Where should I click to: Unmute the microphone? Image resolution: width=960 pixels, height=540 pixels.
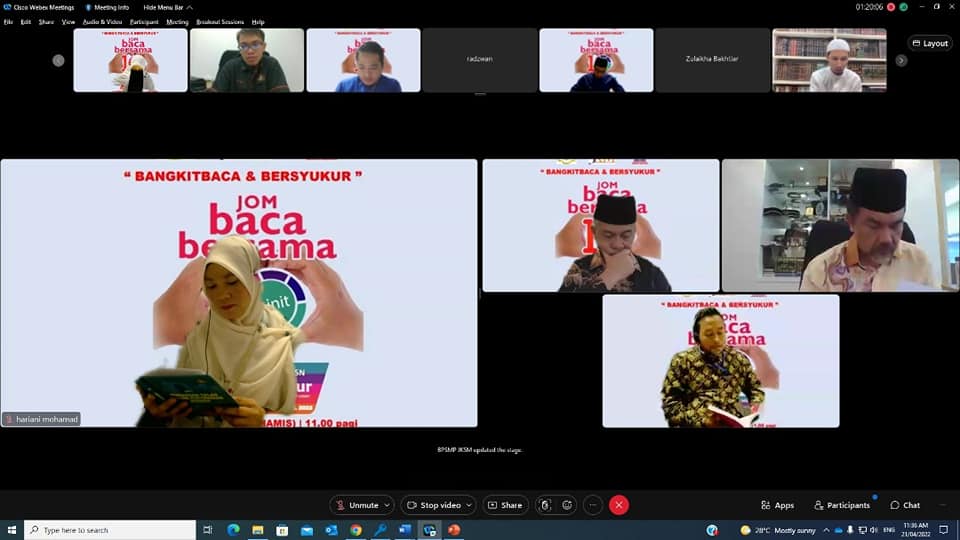[x=358, y=505]
